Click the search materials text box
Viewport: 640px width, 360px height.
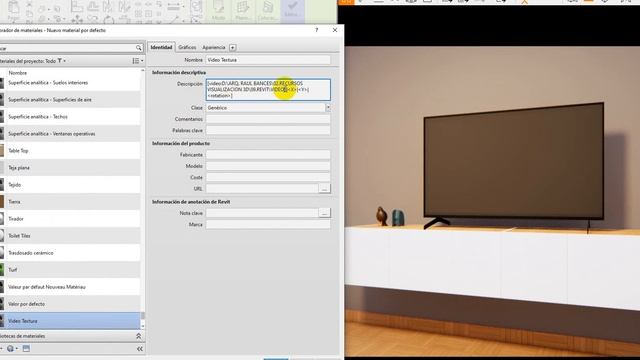pos(67,48)
